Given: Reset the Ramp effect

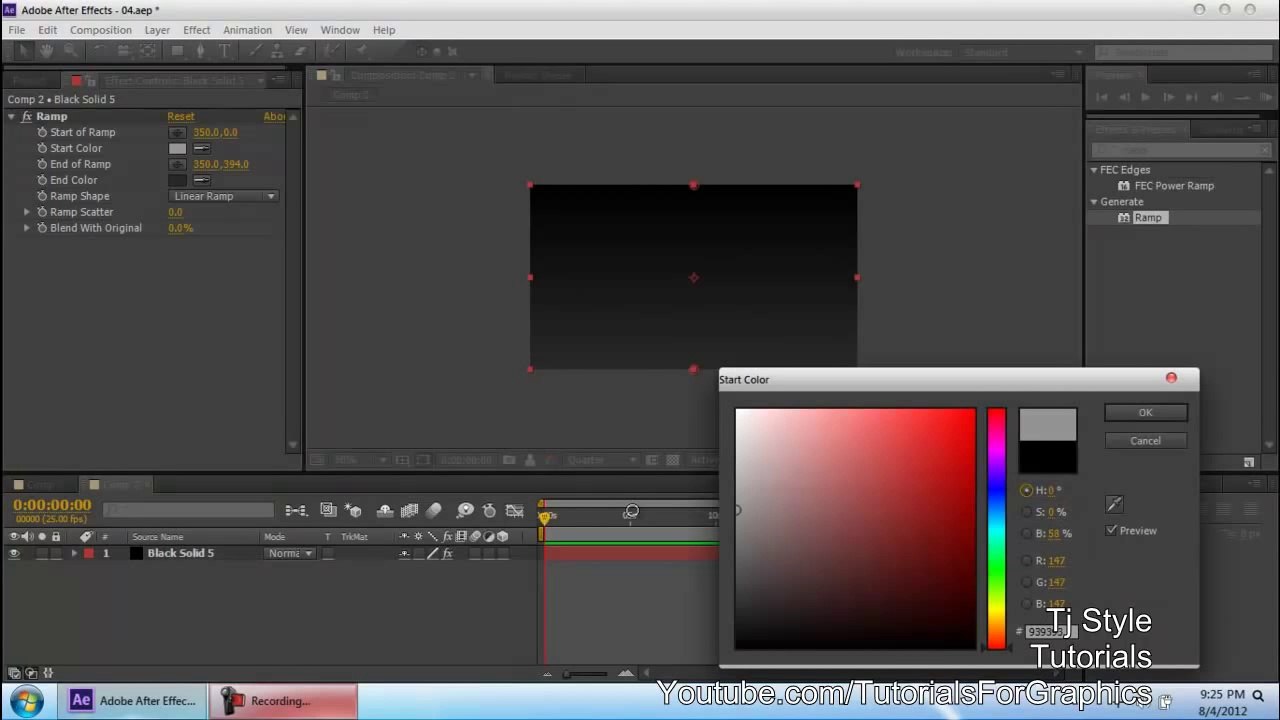Looking at the screenshot, I should click(x=181, y=116).
